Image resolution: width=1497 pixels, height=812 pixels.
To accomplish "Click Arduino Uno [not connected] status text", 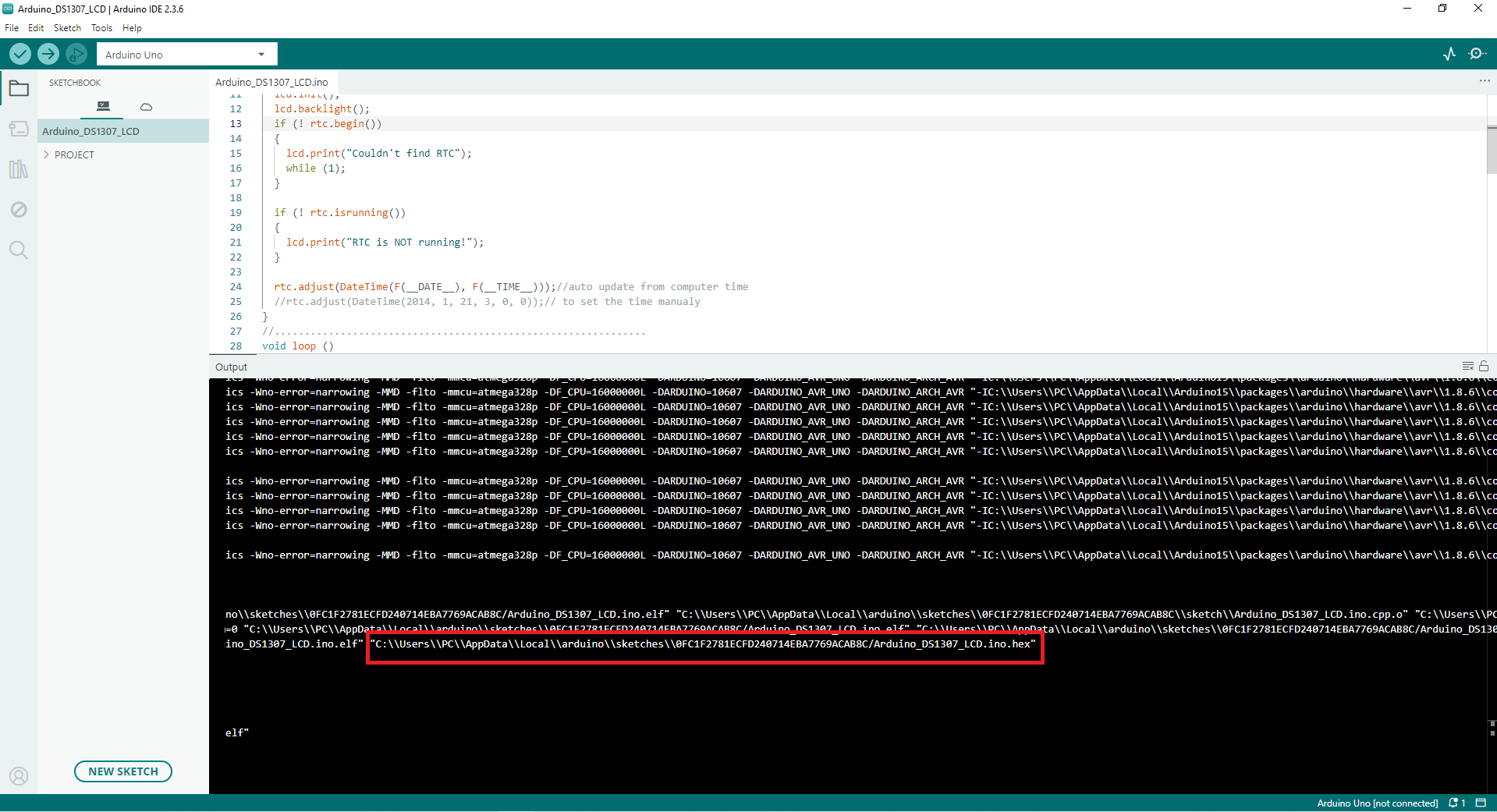I will click(x=1377, y=803).
